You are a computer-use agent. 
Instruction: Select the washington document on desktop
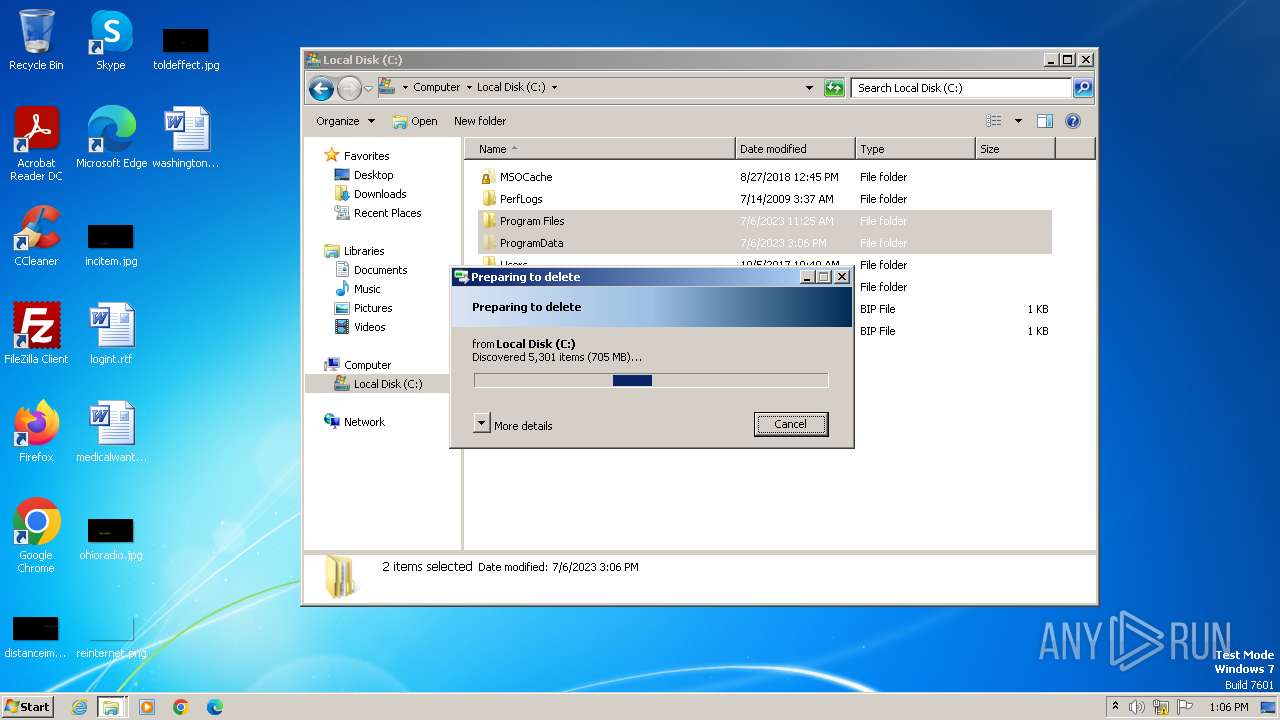coord(186,137)
